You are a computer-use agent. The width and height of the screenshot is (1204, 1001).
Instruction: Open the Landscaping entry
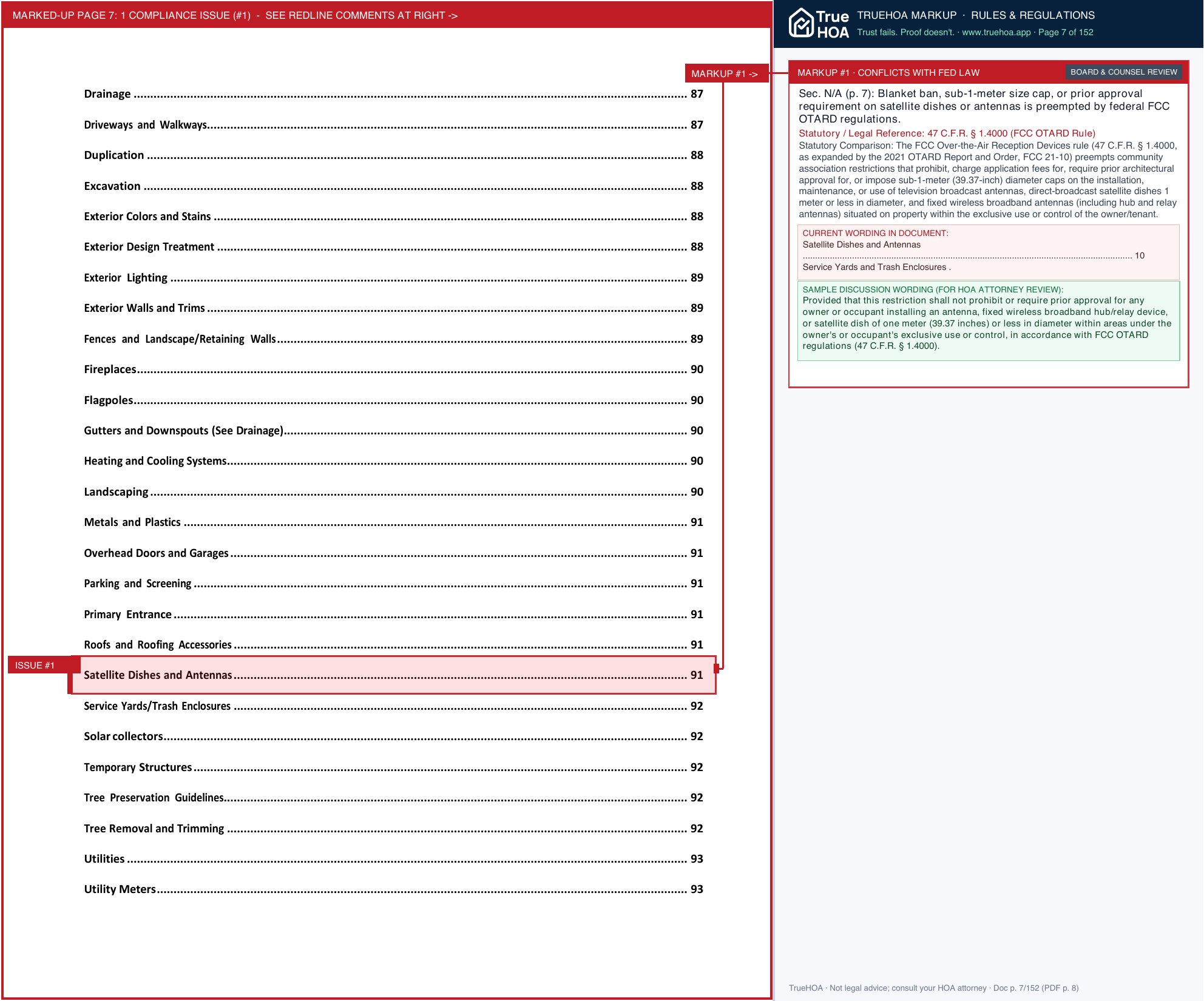click(x=393, y=492)
